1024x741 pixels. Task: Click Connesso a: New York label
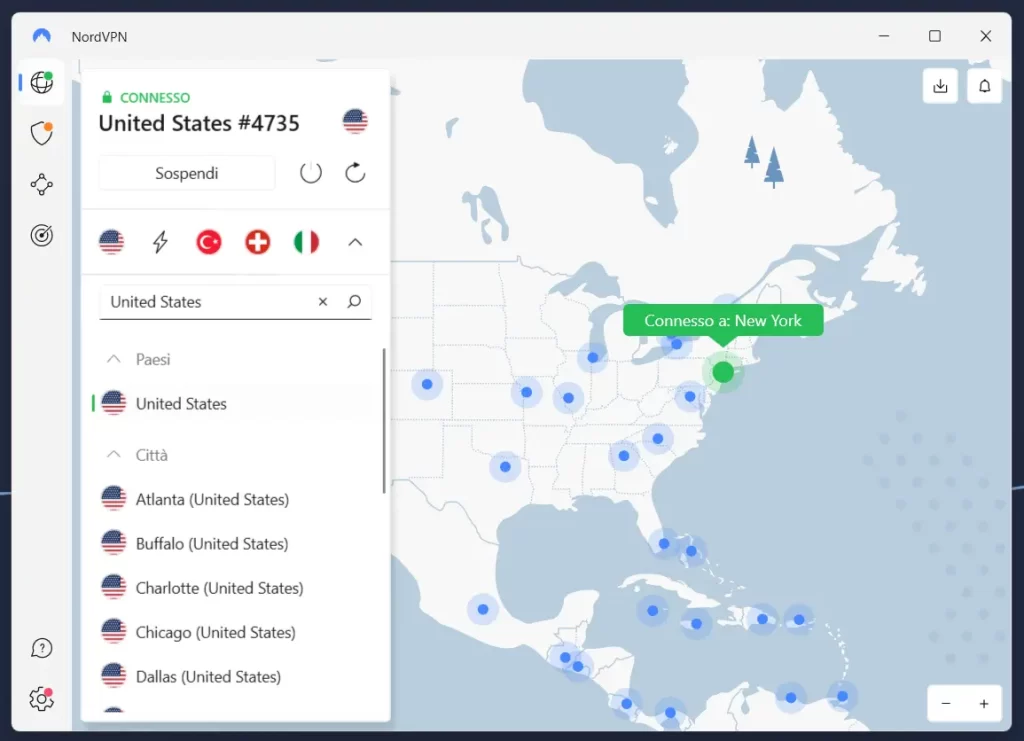[x=723, y=321]
